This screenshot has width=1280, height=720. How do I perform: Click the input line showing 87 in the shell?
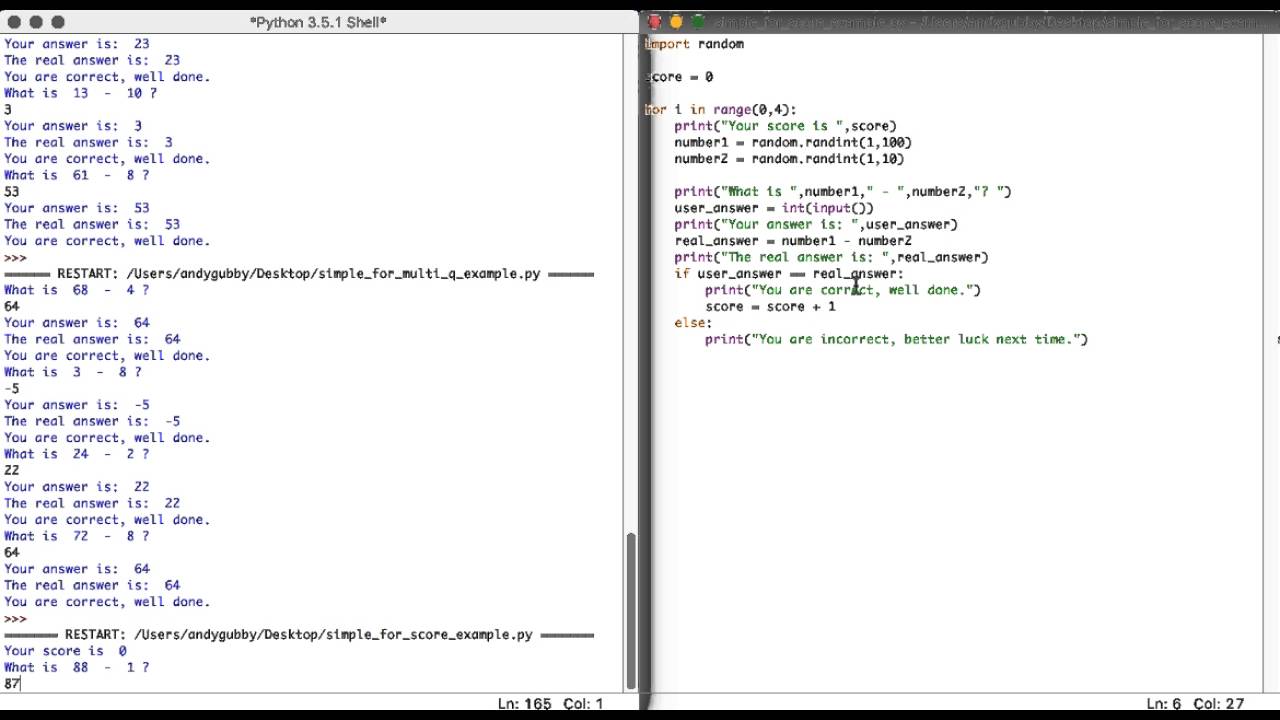(x=12, y=684)
